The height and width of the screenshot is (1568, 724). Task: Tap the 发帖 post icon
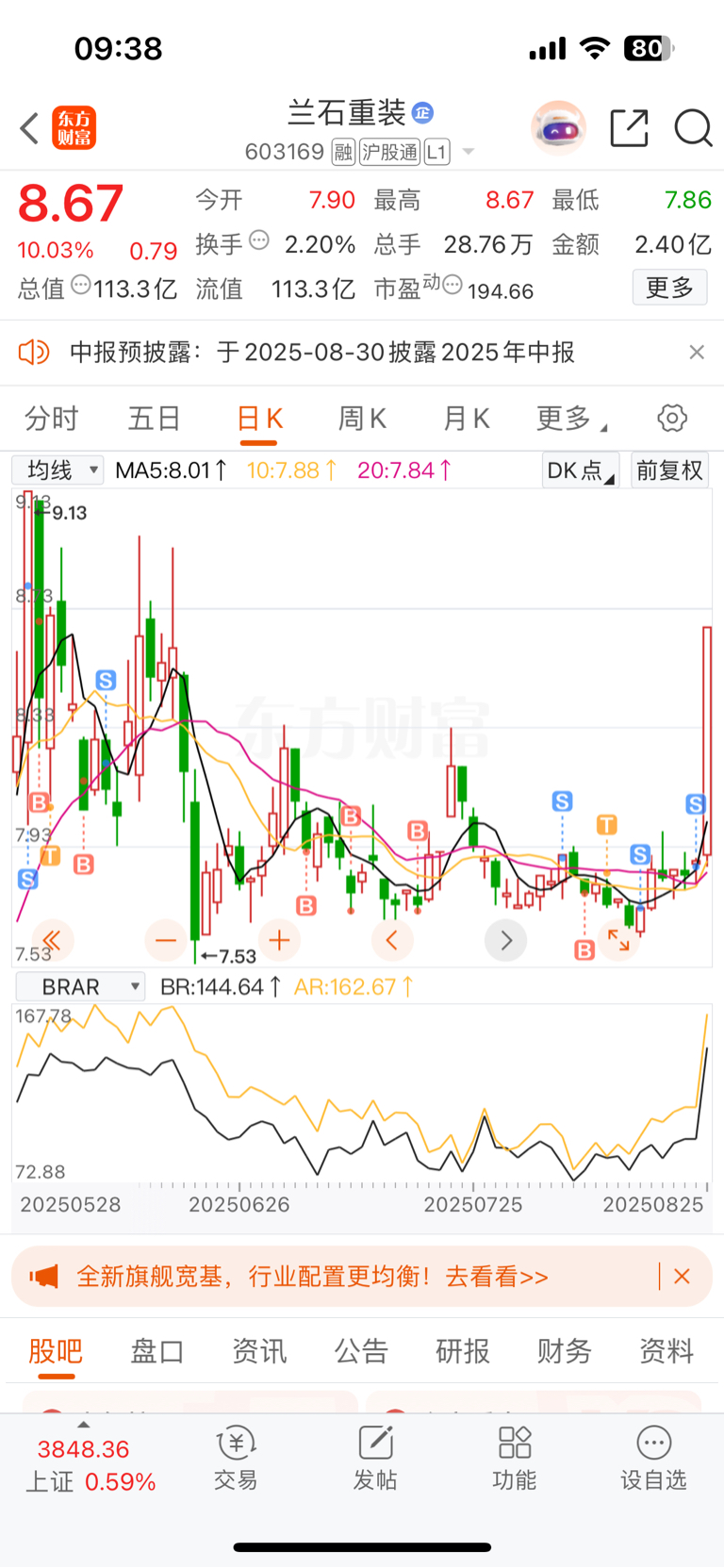[x=375, y=1458]
